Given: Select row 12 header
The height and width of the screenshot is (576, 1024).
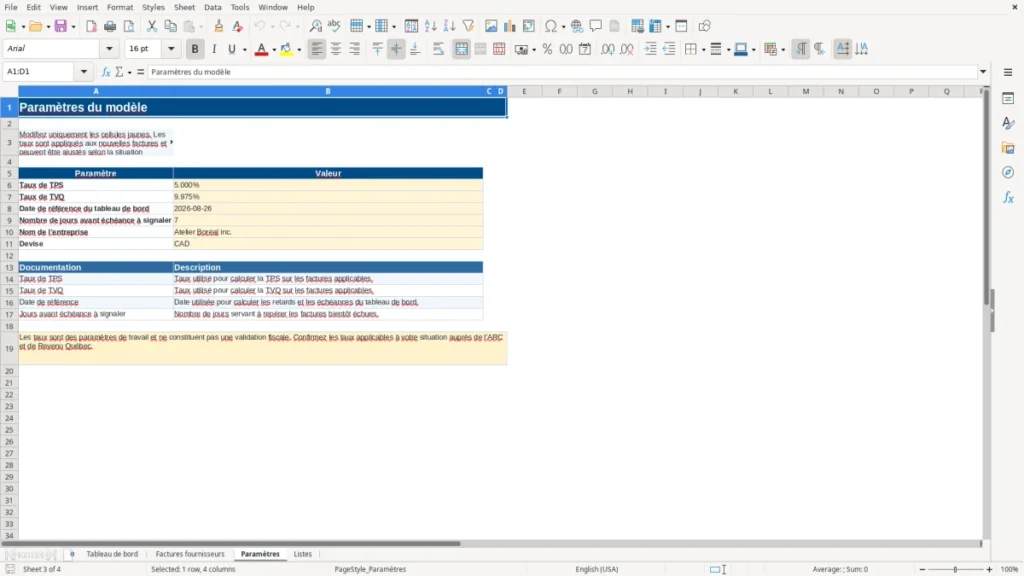Looking at the screenshot, I should pyautogui.click(x=9, y=255).
